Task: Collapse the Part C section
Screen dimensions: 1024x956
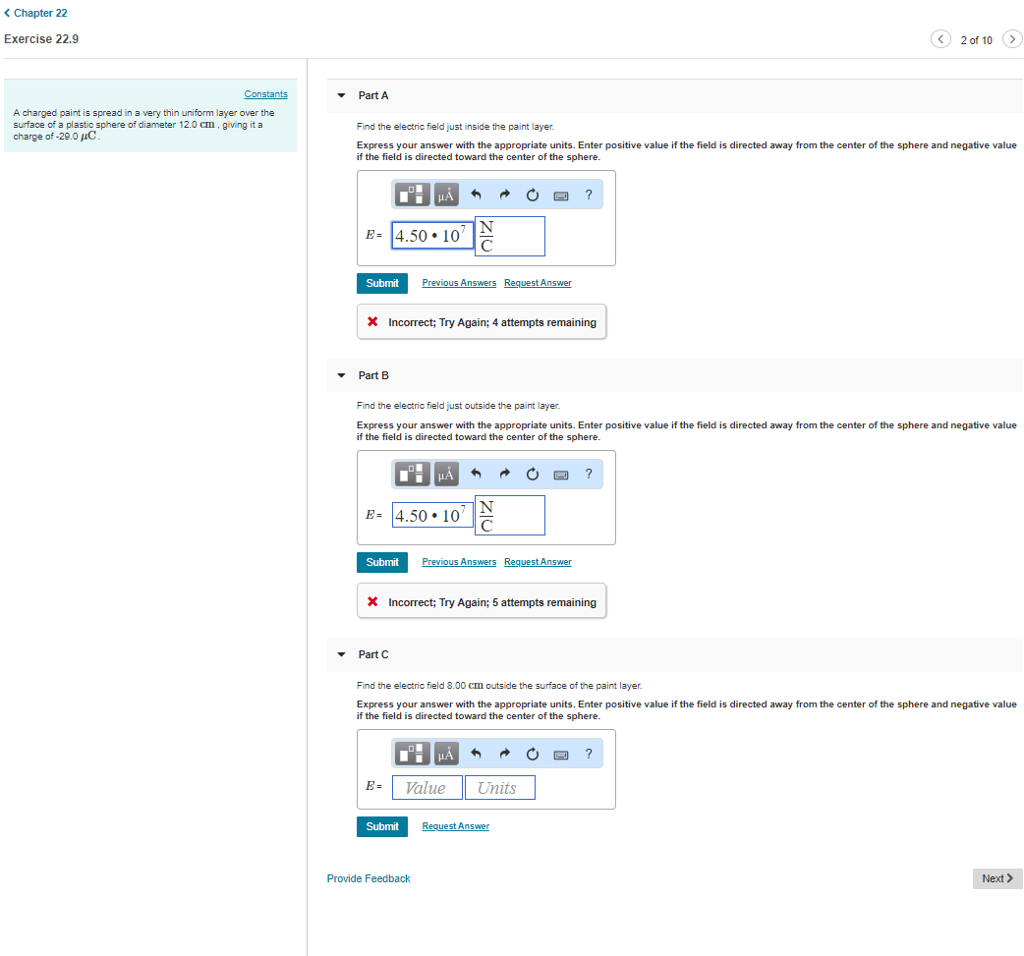Action: pos(341,654)
